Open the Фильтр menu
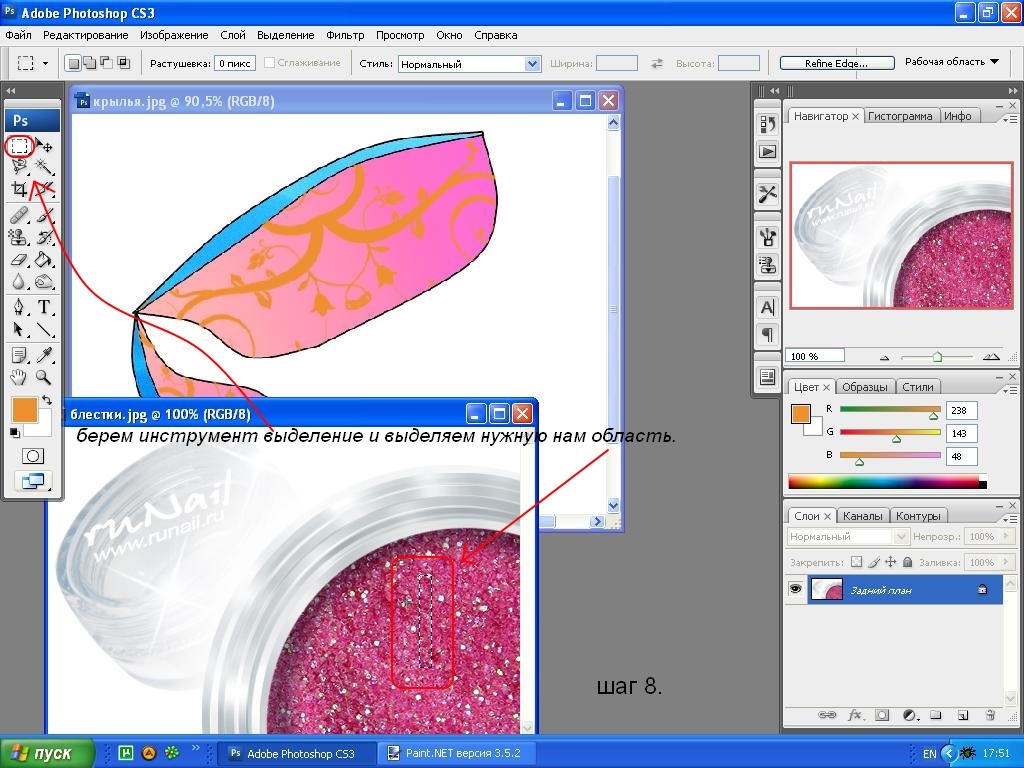 345,35
